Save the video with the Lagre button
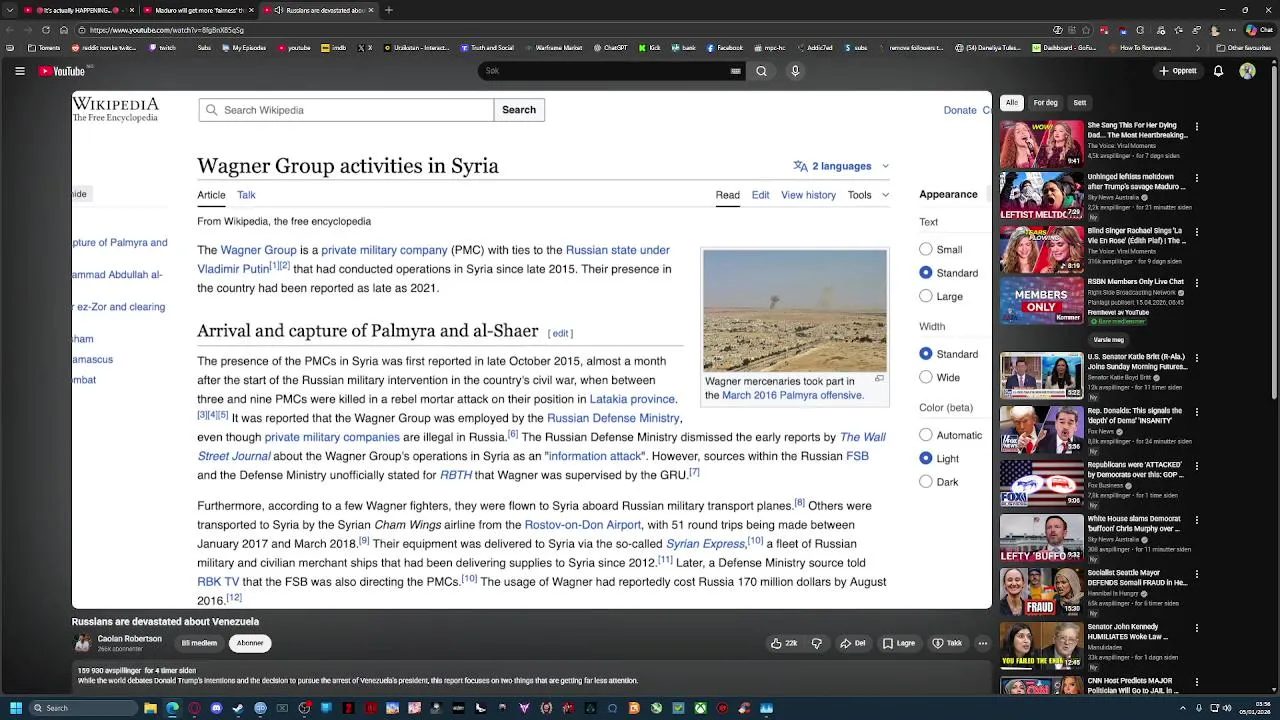Viewport: 1280px width, 720px height. 899,643
